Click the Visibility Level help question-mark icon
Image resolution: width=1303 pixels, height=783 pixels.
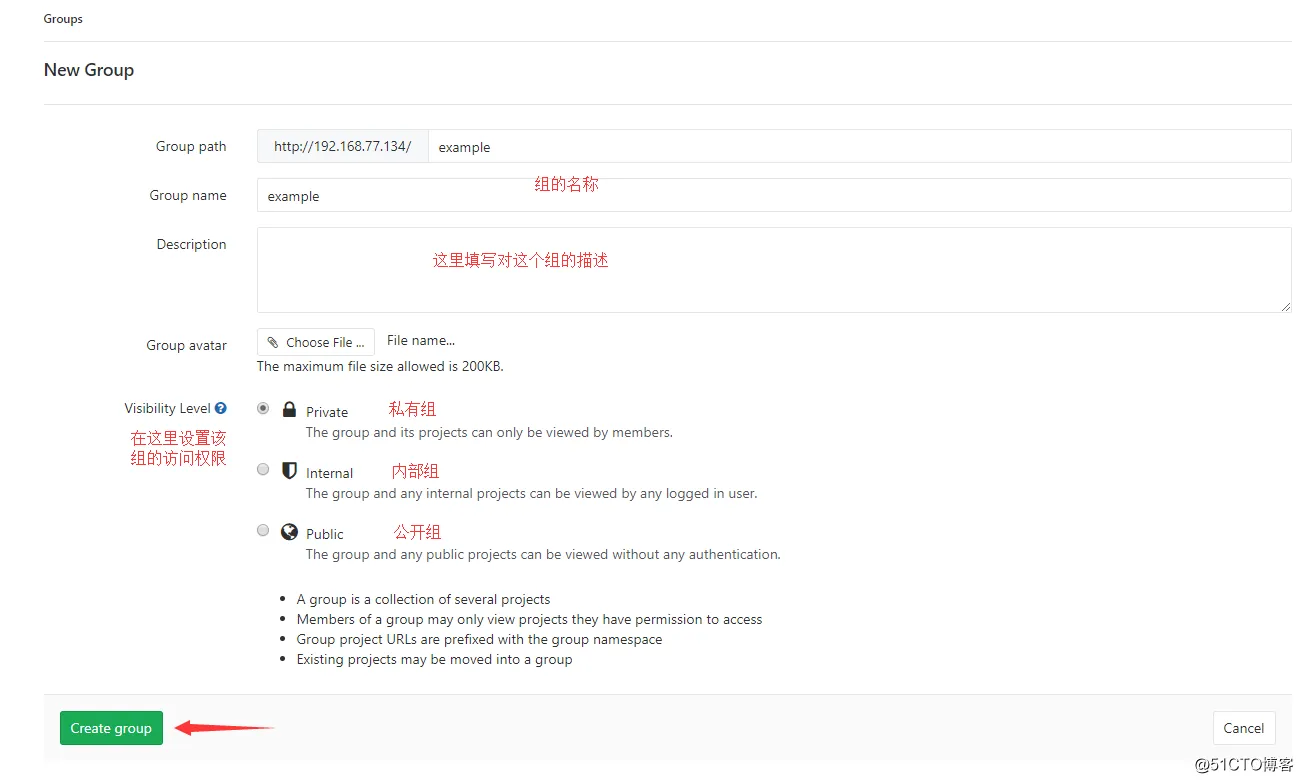(220, 408)
